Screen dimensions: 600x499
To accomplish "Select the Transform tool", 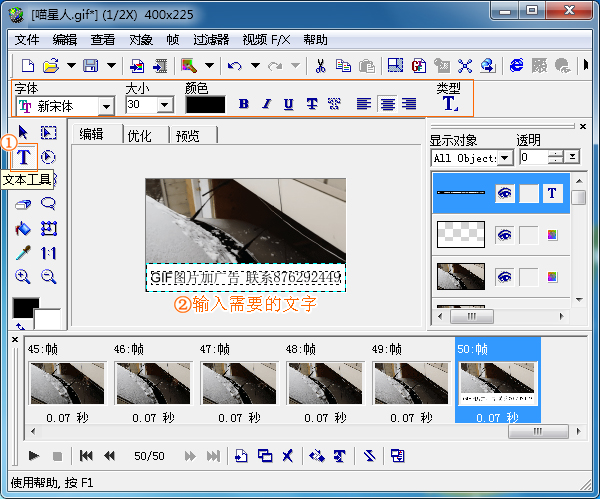I will click(x=49, y=229).
